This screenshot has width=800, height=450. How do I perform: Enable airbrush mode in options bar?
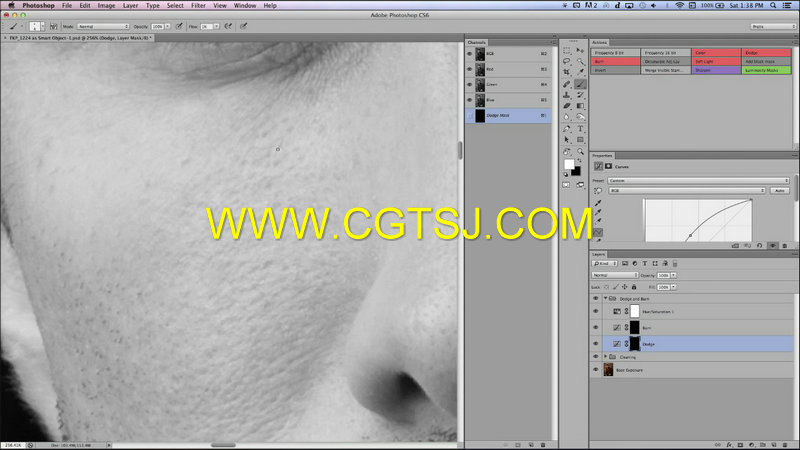coord(228,26)
